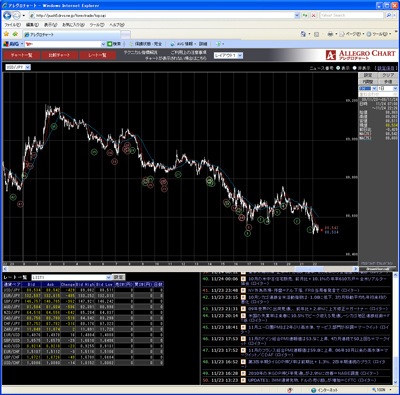400x395 pixels.
Task: Open the LIST1 rate list dropdown
Action: click(x=71, y=277)
